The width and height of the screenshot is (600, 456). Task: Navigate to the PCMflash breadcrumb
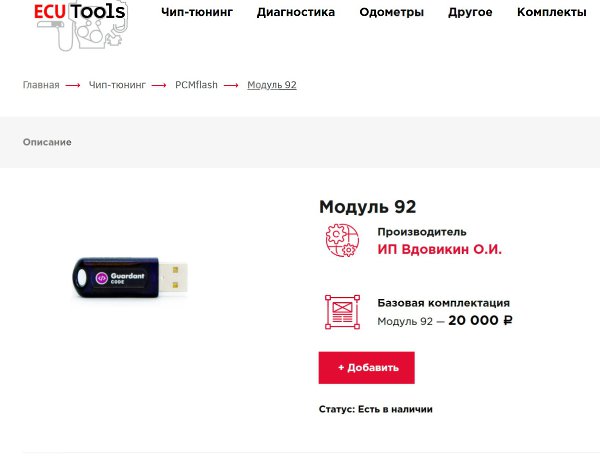click(195, 85)
